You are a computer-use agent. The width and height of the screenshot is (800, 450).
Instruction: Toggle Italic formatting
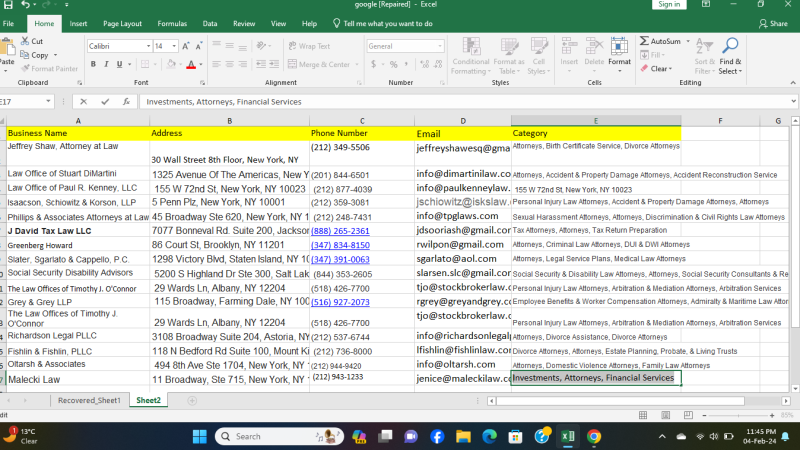pyautogui.click(x=106, y=64)
